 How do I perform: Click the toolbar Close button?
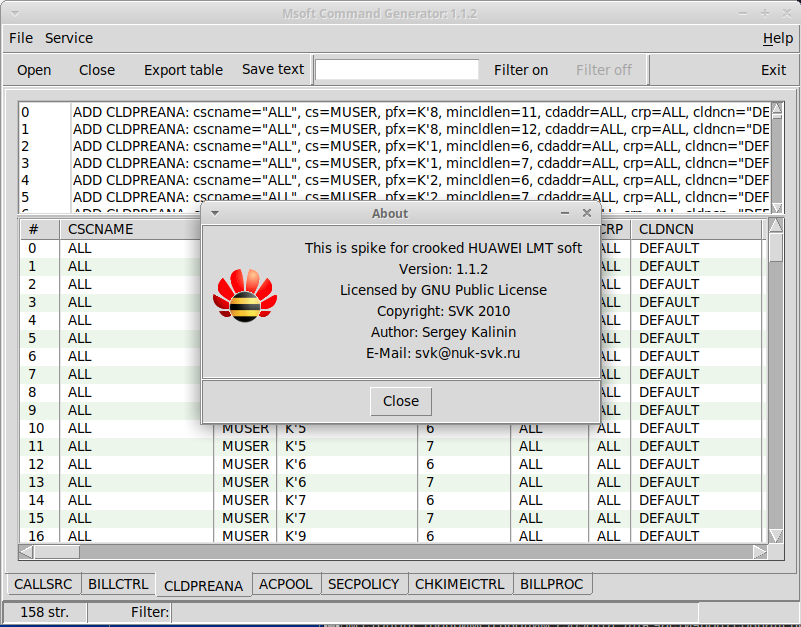[97, 70]
